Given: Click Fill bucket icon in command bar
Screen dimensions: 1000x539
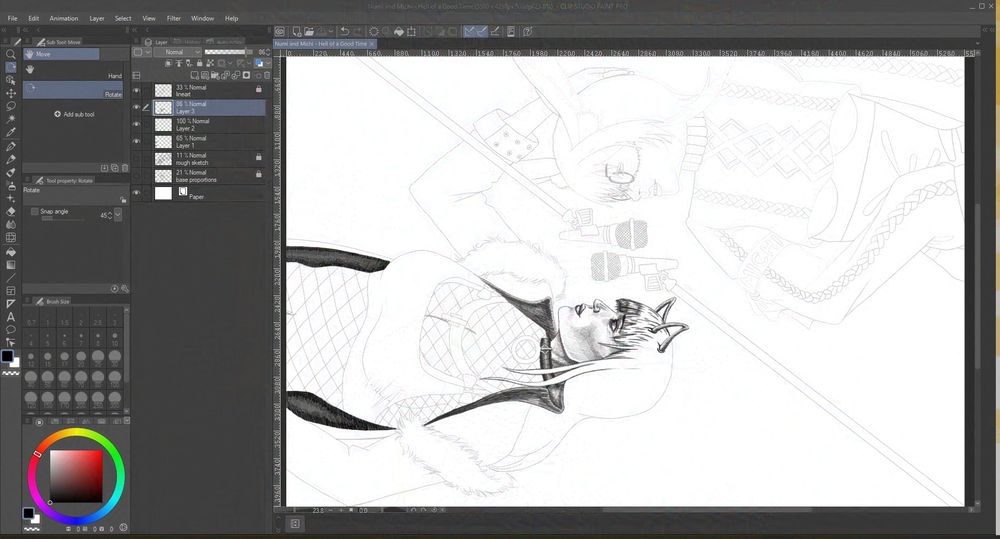Looking at the screenshot, I should pyautogui.click(x=399, y=31).
